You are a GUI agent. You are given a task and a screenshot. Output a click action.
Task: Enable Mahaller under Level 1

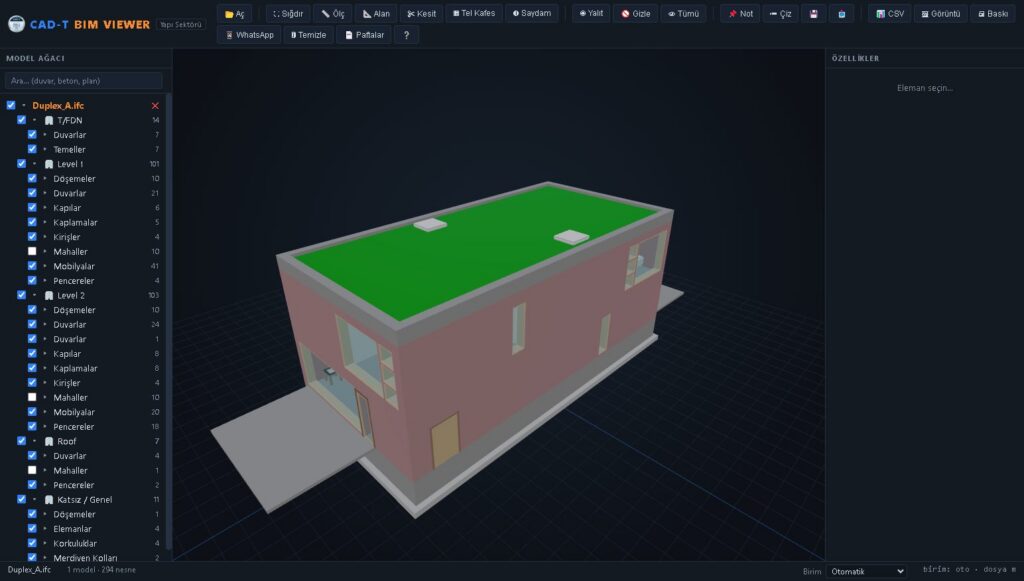(32, 251)
